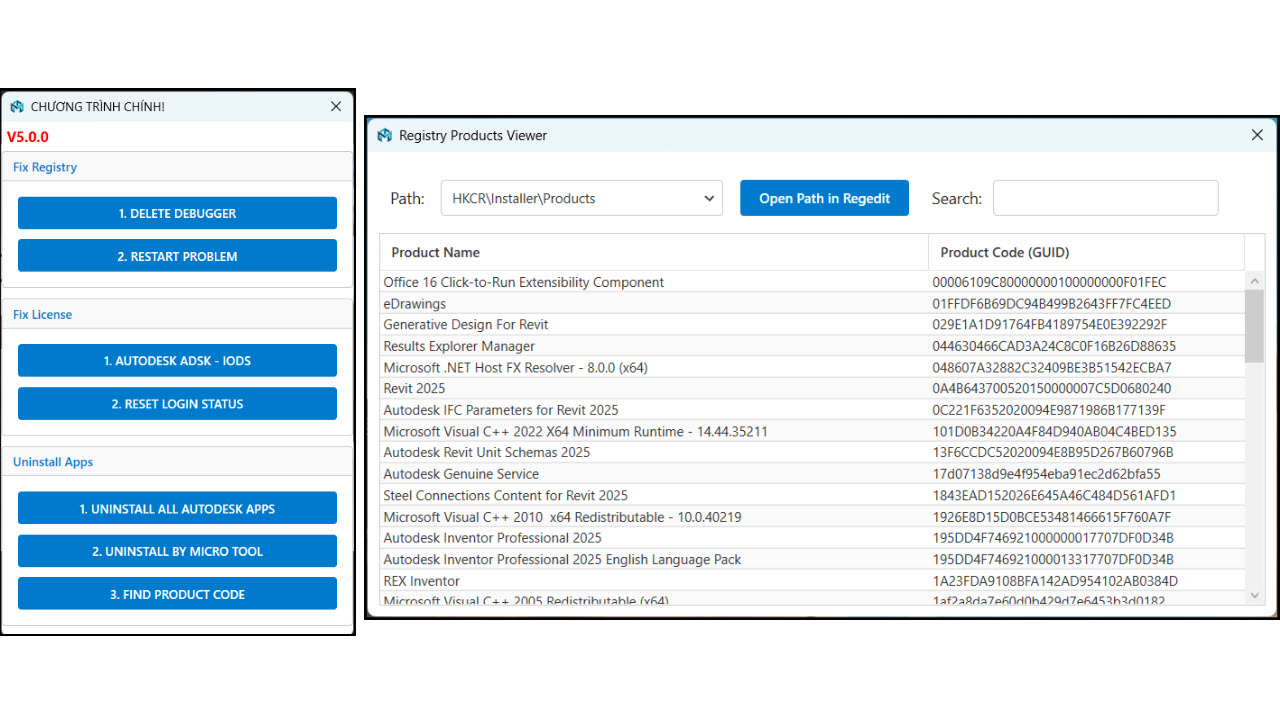This screenshot has width=1280, height=720.
Task: Click 2. RESET LOGIN STATUS button
Action: coord(177,404)
